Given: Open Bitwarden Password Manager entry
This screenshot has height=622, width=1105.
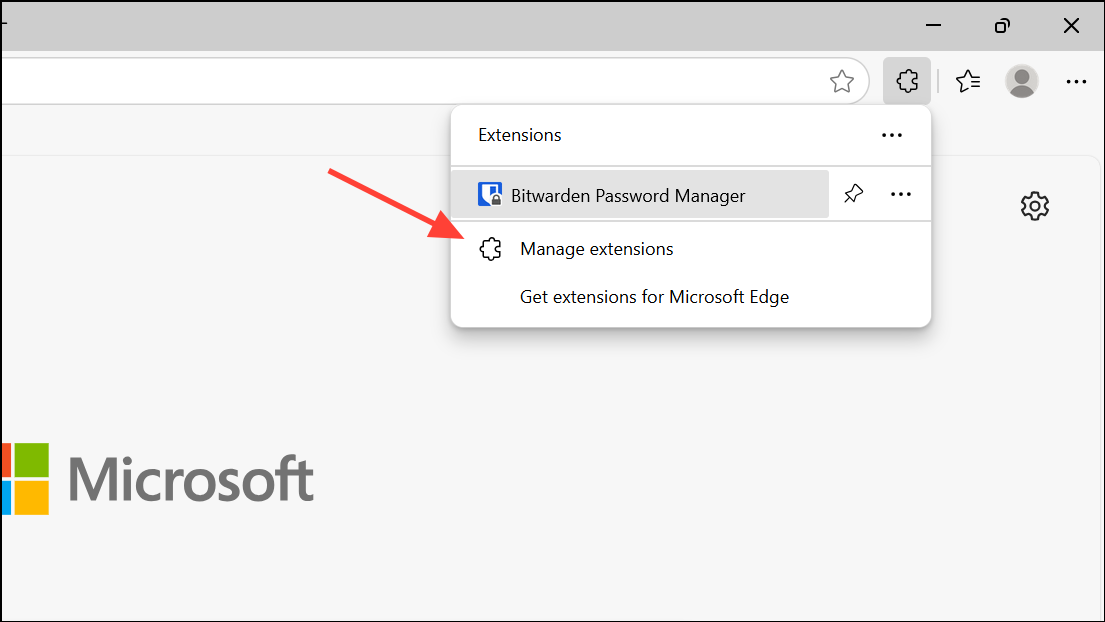Looking at the screenshot, I should [x=640, y=194].
